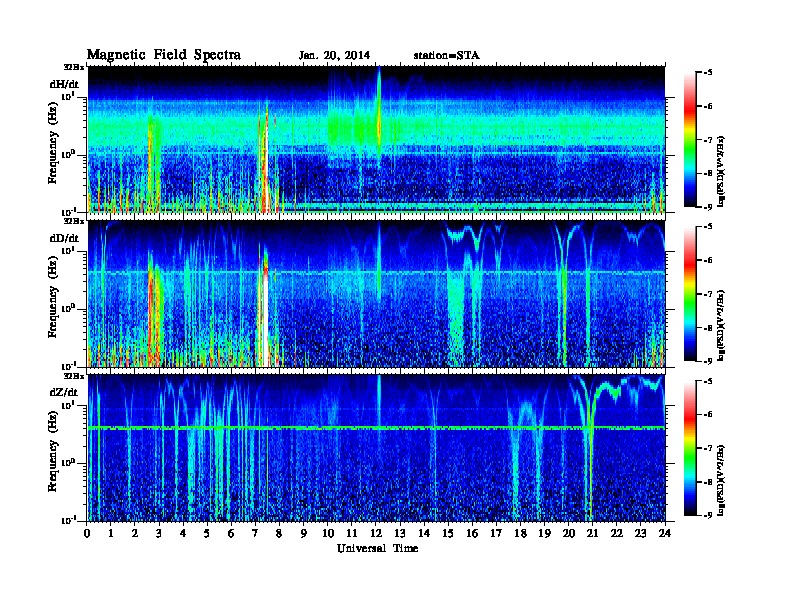The image size is (792, 612).
Task: Click "-9" on the dH/dt color scale
Action: [707, 207]
